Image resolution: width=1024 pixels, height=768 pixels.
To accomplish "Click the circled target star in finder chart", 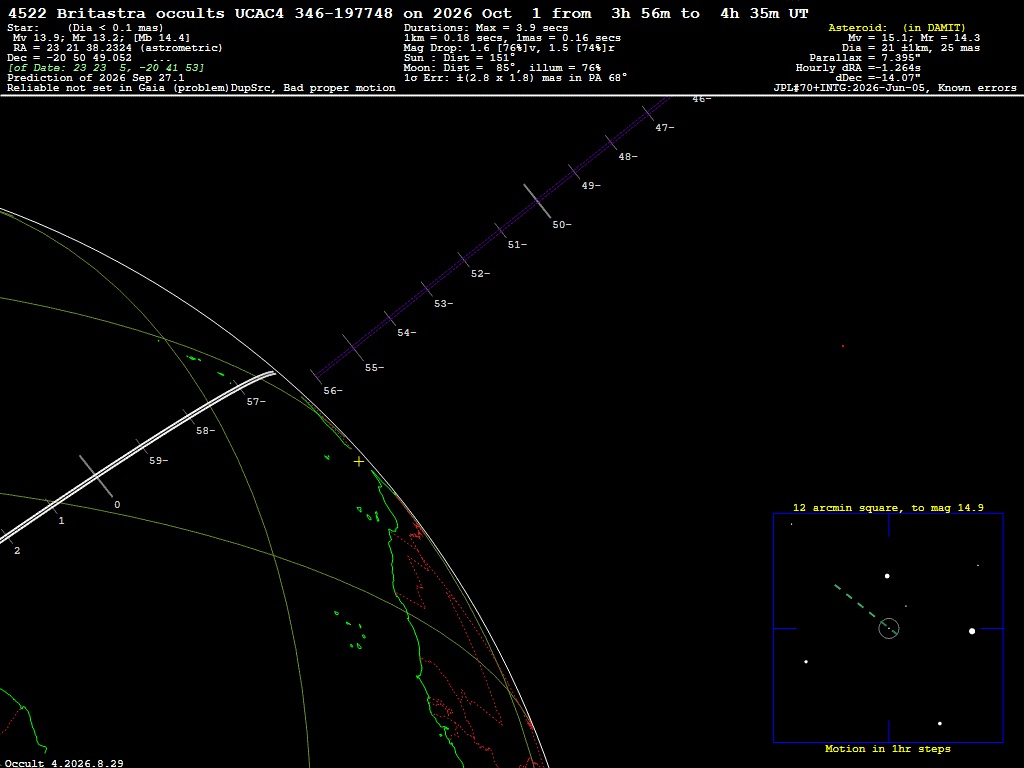I will pyautogui.click(x=889, y=628).
